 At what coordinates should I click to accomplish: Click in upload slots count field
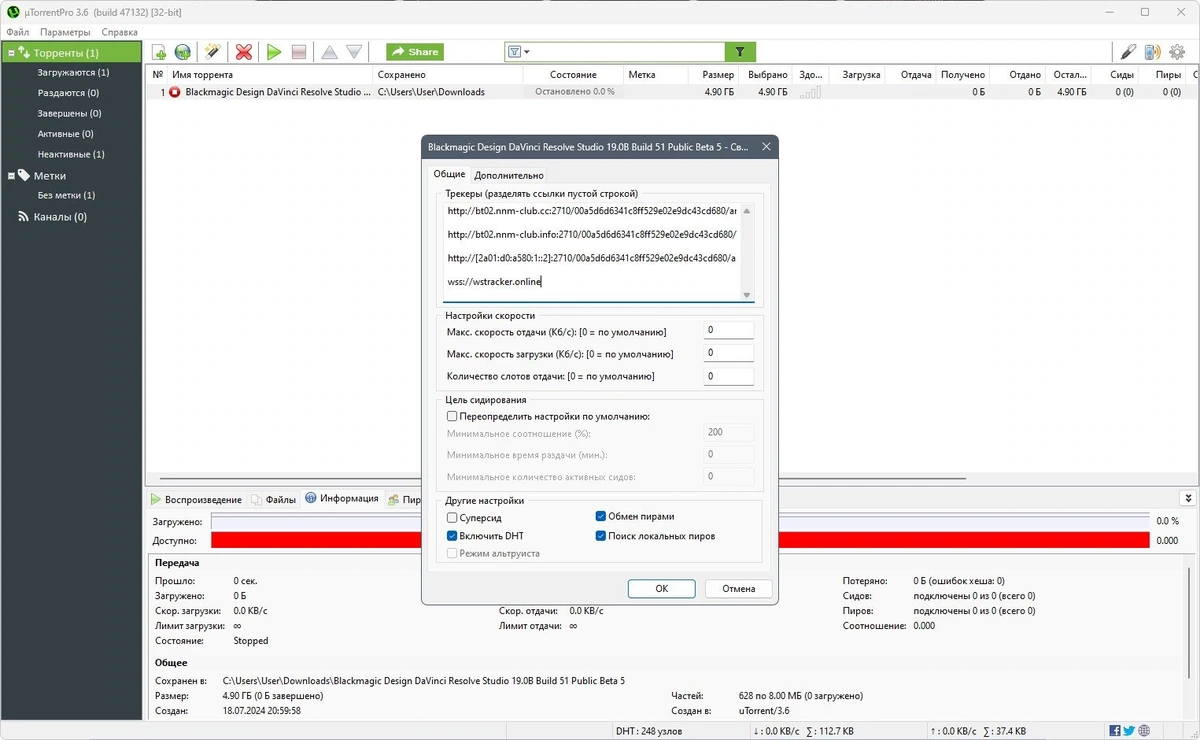click(728, 376)
